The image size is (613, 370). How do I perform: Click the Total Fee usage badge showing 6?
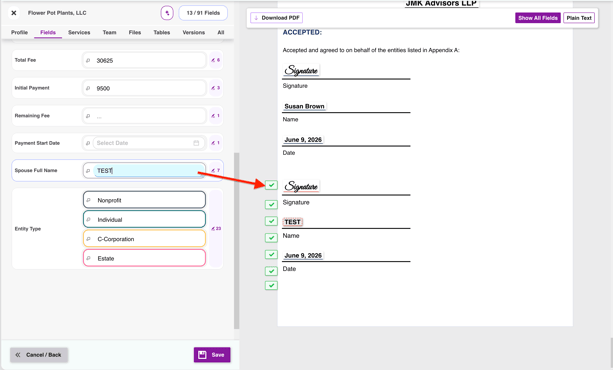point(215,60)
